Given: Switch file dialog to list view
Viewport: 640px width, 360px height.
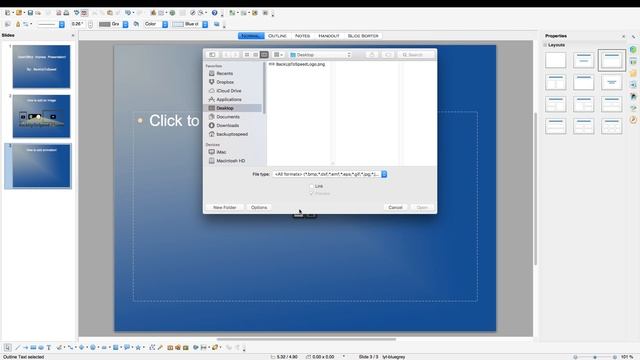Looking at the screenshot, I should (256, 55).
